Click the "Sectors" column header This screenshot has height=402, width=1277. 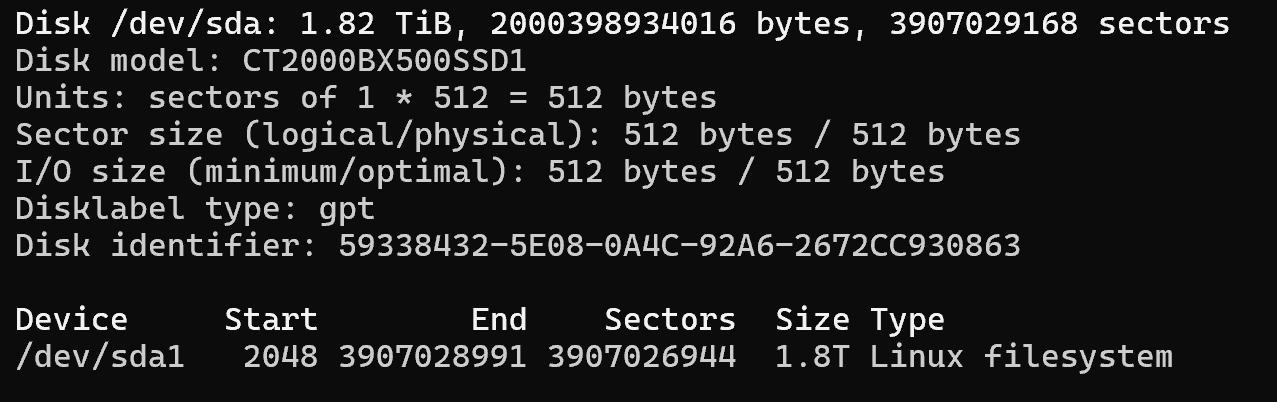pos(670,319)
